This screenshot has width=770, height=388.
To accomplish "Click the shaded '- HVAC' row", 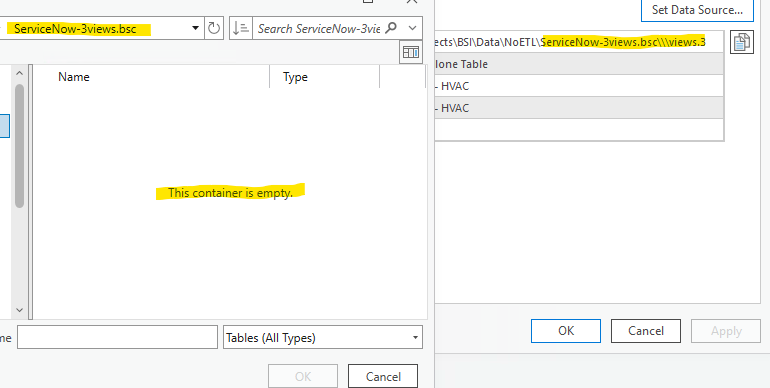I will (579, 108).
